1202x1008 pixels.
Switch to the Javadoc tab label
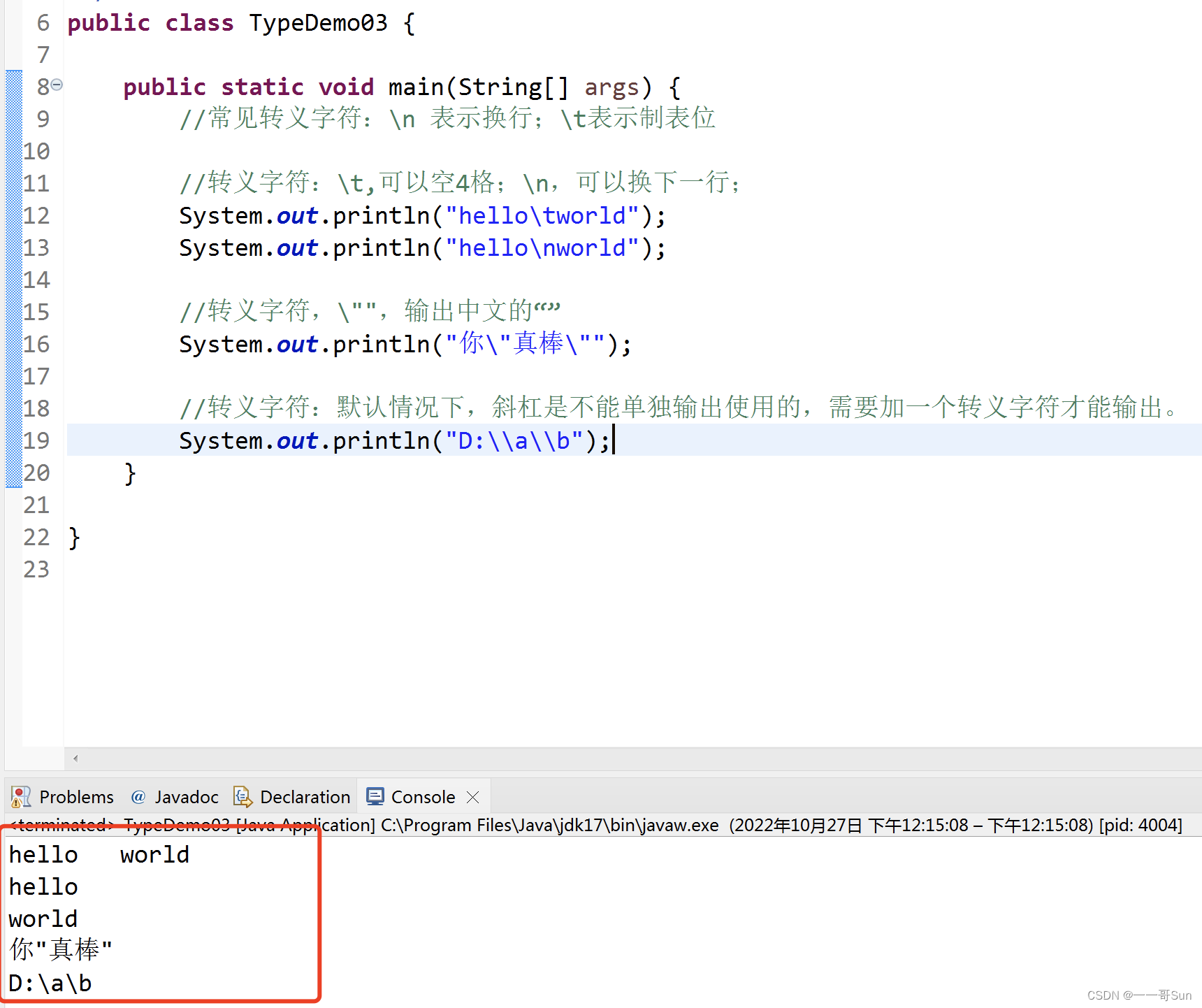pyautogui.click(x=186, y=797)
